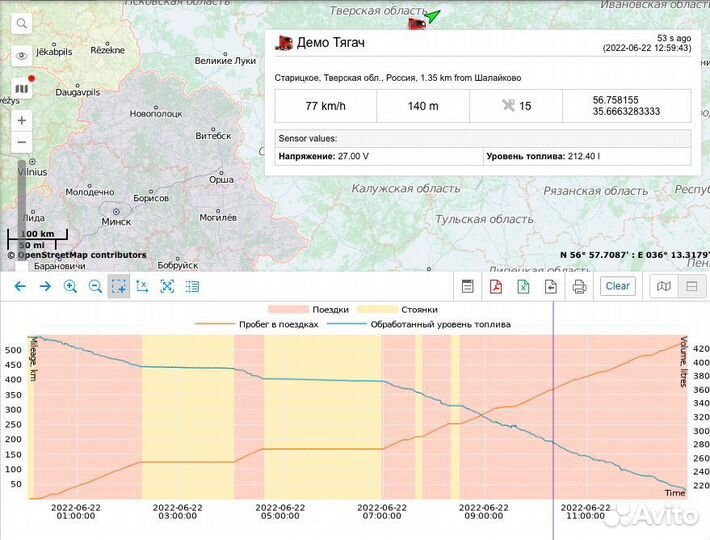
Task: Switch to split panel layout
Action: pos(689,287)
